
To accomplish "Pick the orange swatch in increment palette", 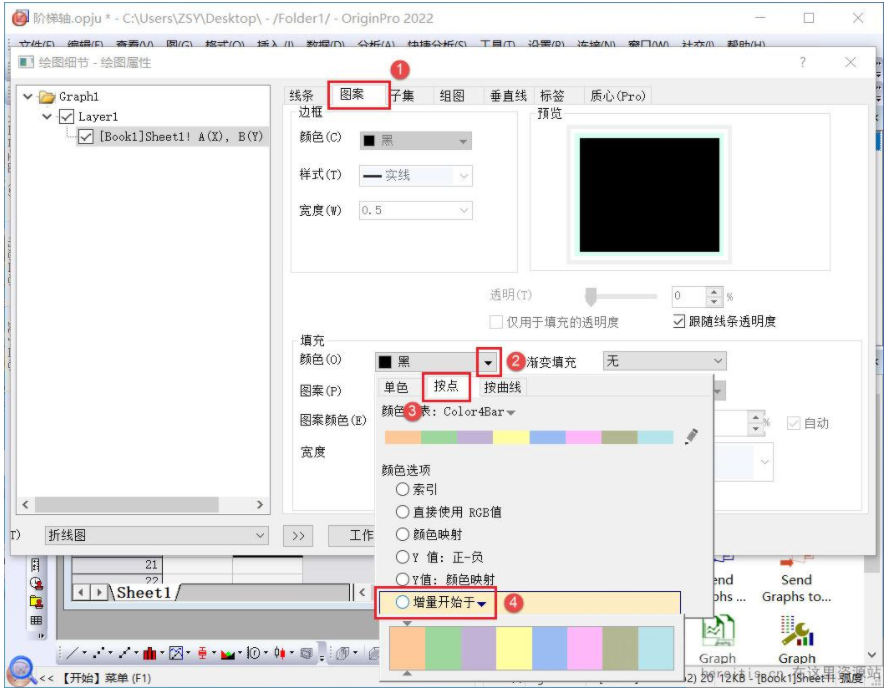I will (x=407, y=648).
